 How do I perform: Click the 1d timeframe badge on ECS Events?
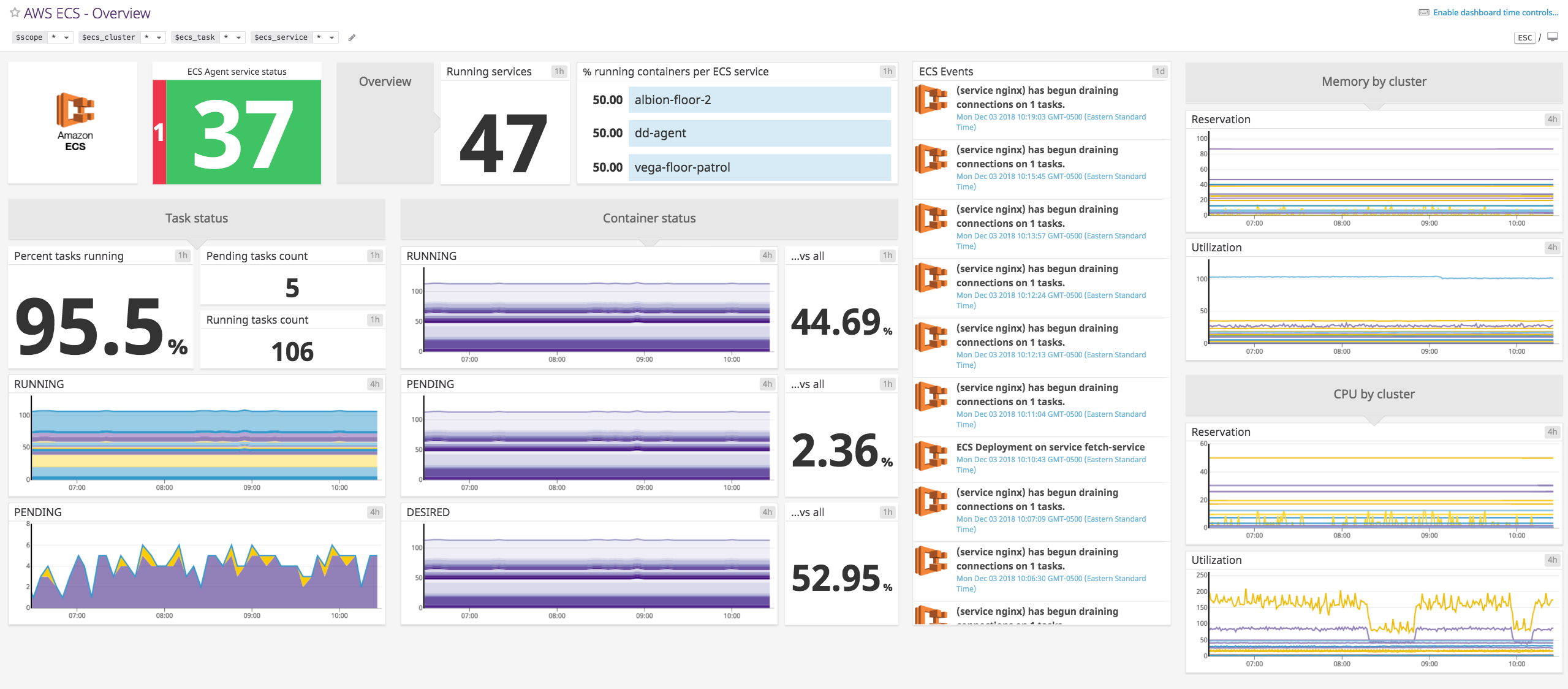tap(1160, 71)
